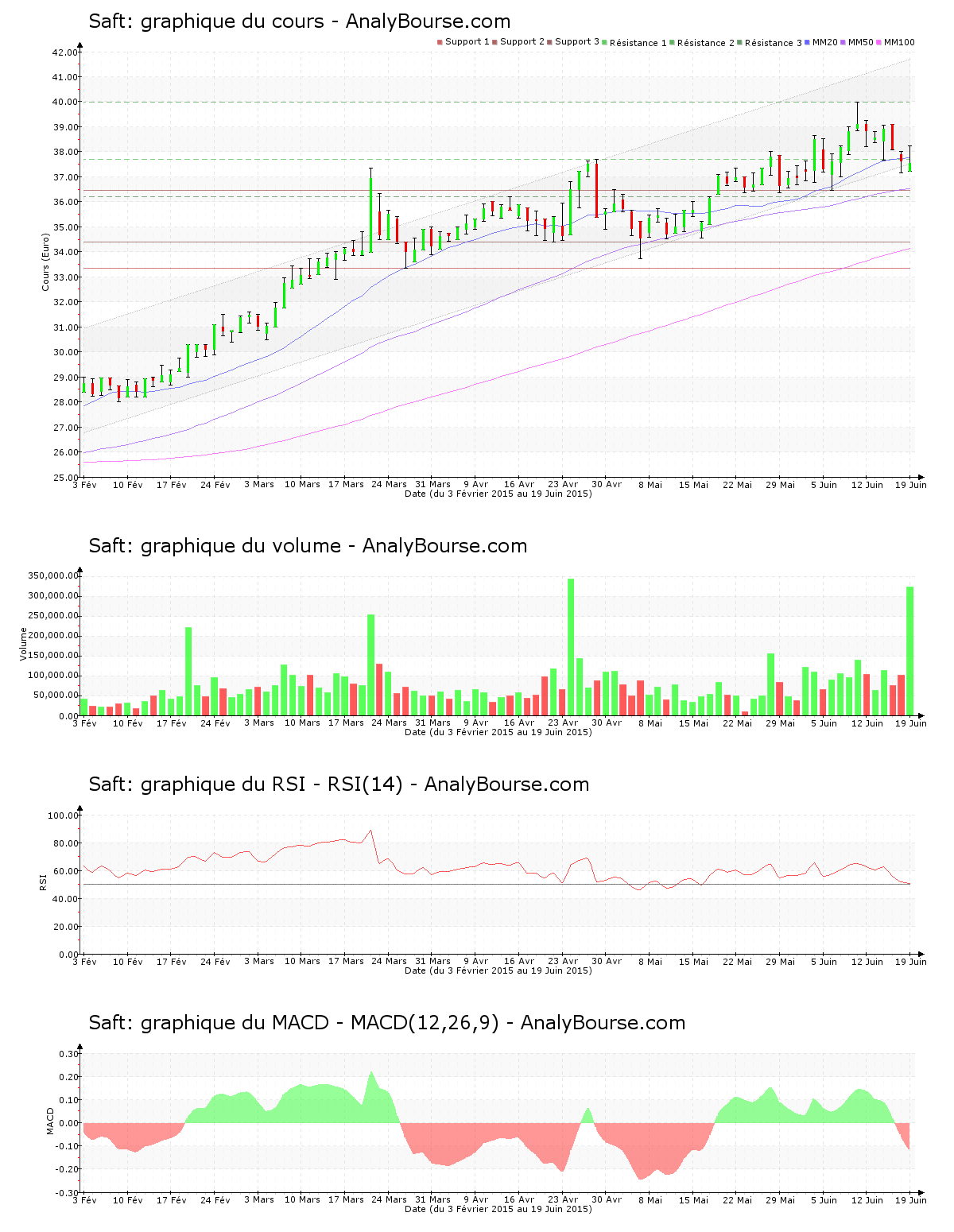Click the tallest green volume bar near 23 Avr
The height and width of the screenshot is (1232, 954).
pyautogui.click(x=571, y=647)
